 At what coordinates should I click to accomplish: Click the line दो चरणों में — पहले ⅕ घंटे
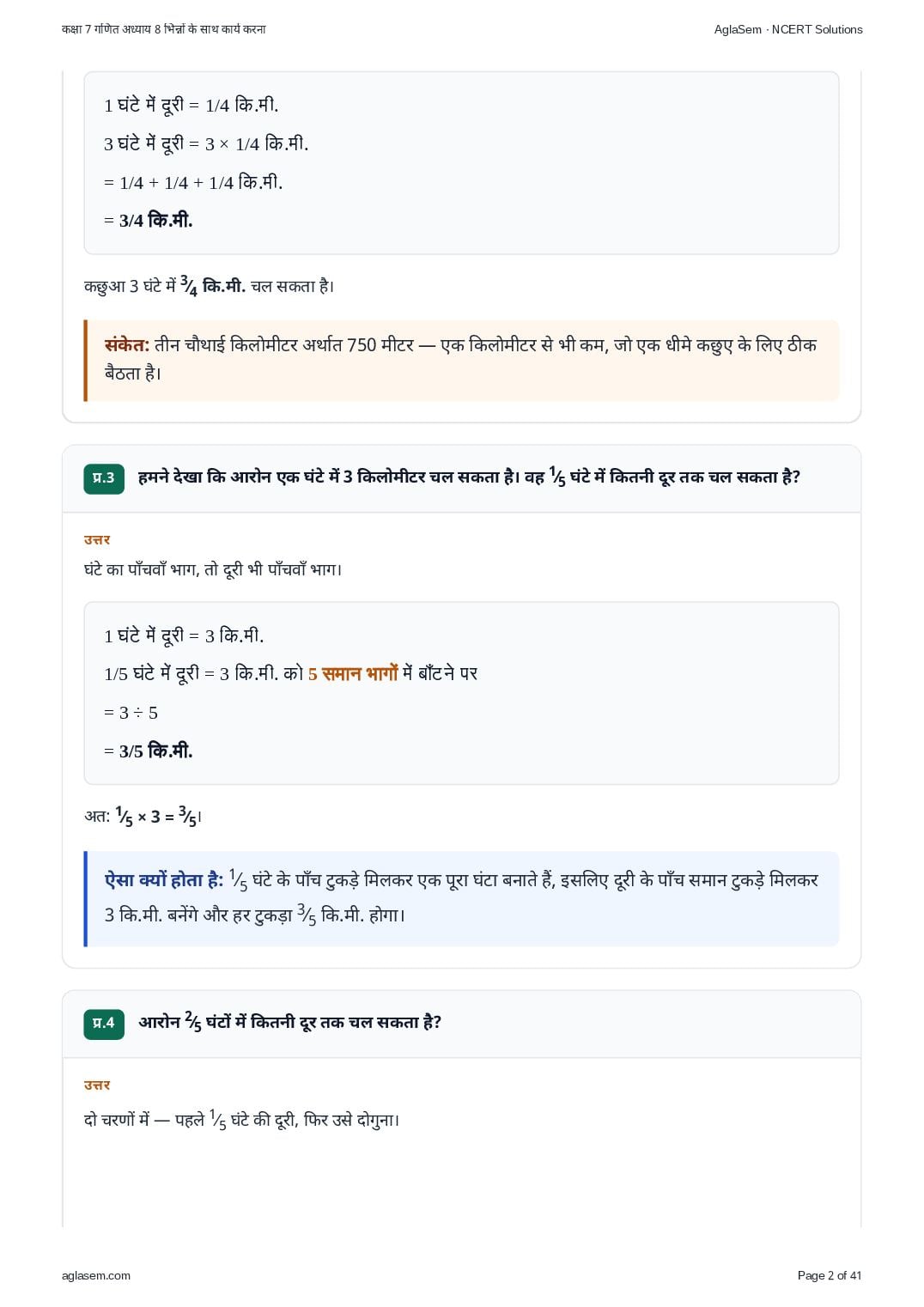tap(242, 1121)
